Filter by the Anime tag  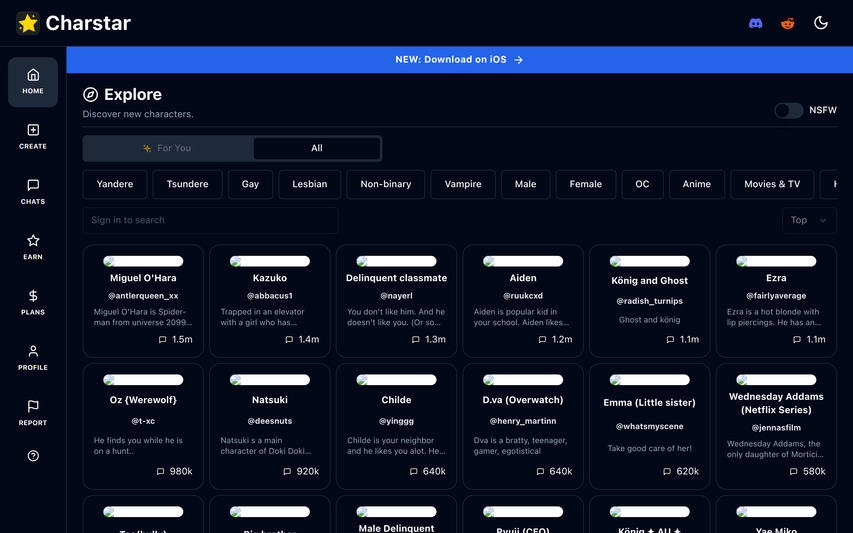pos(697,184)
